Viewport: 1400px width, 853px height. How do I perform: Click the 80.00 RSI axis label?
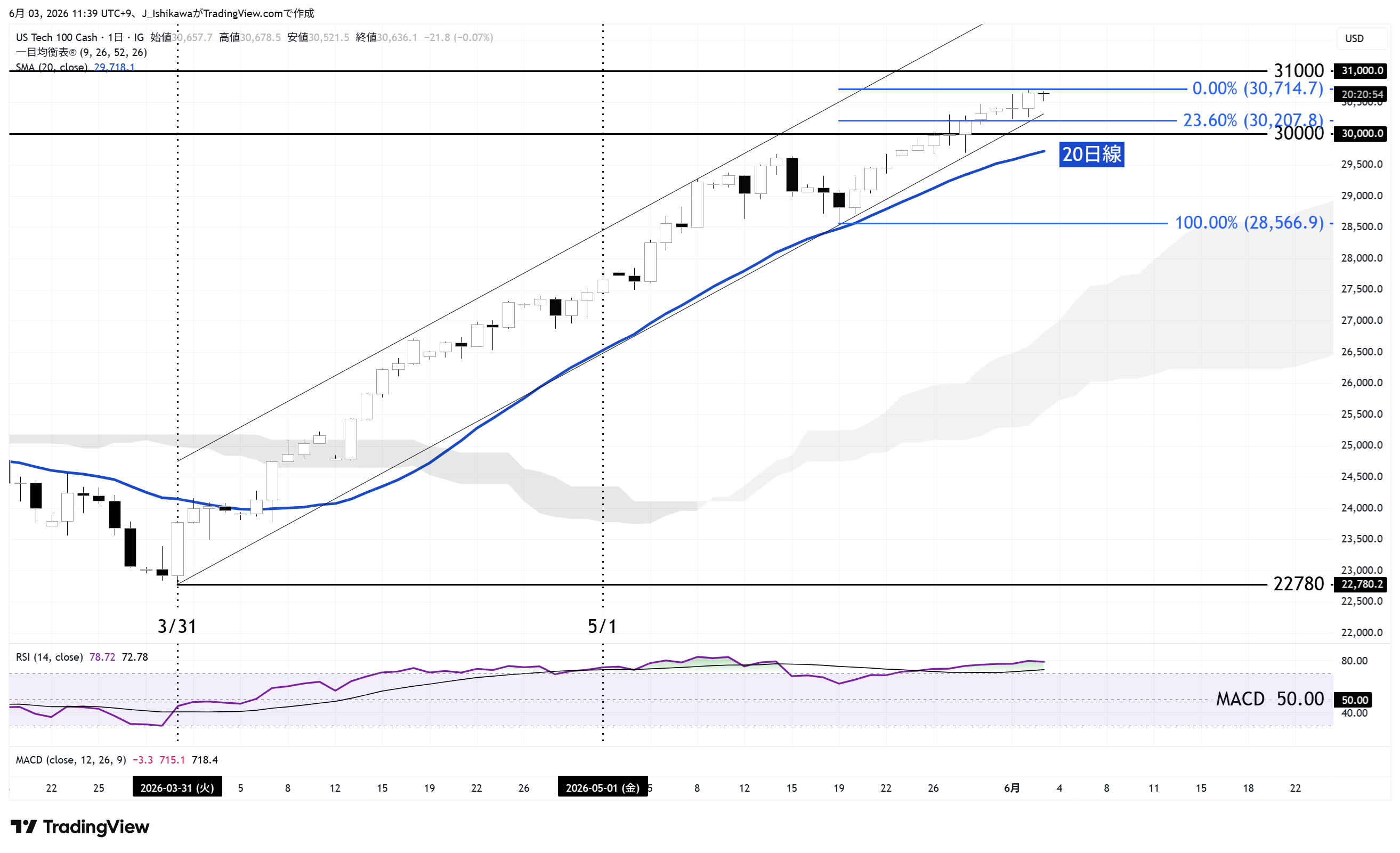(x=1354, y=660)
